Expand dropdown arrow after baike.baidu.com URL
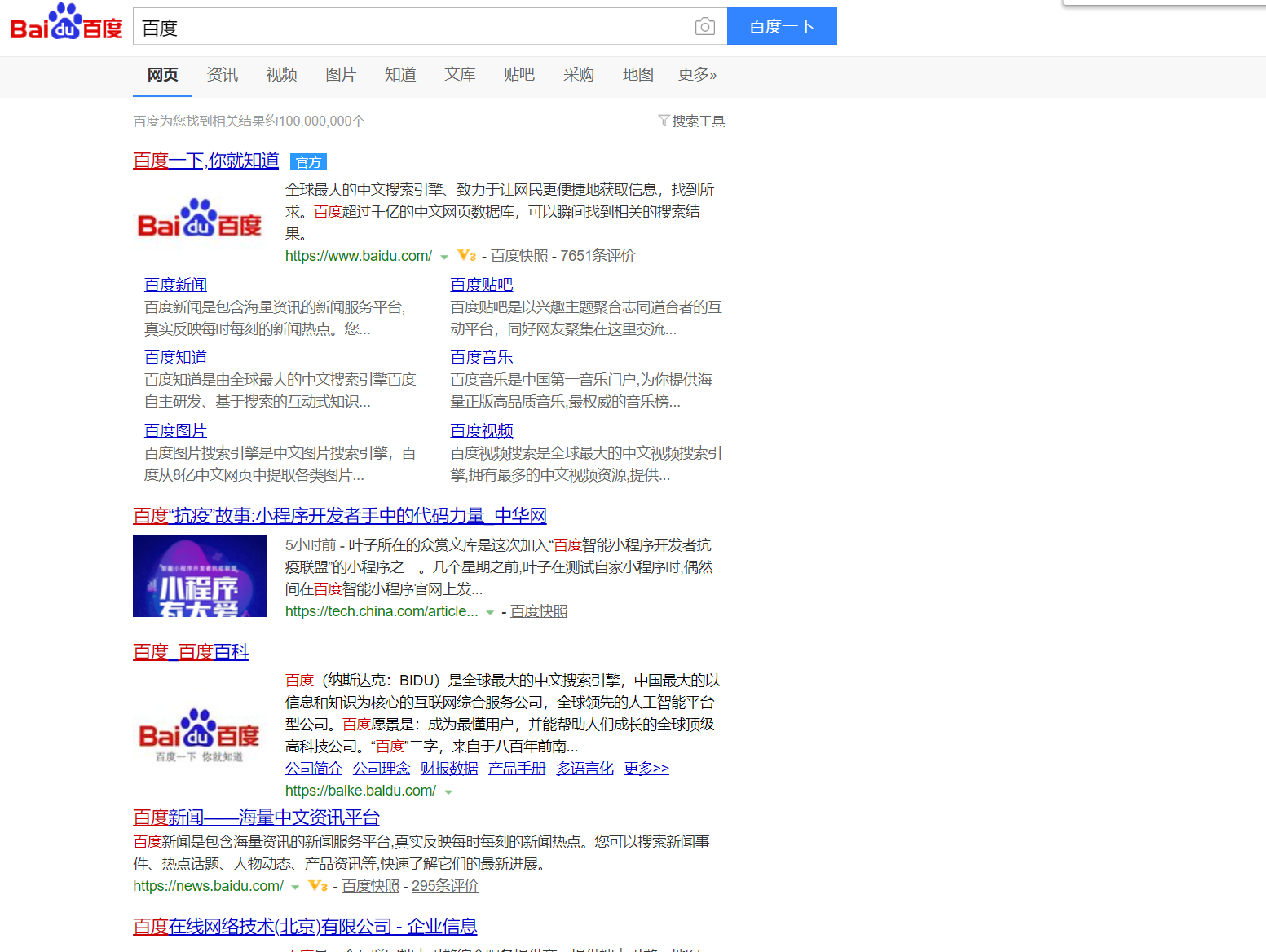The height and width of the screenshot is (952, 1266). click(x=448, y=791)
